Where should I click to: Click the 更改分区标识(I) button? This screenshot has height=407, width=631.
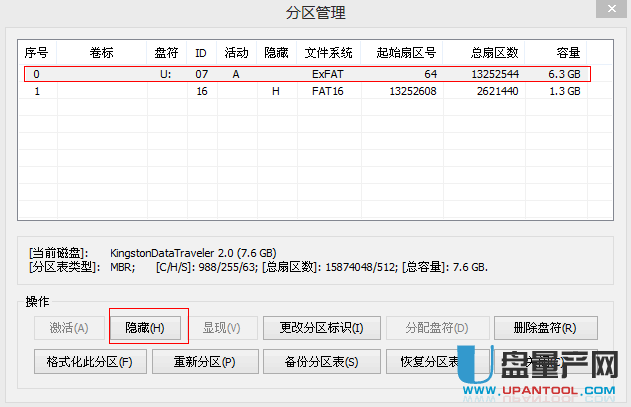click(321, 328)
